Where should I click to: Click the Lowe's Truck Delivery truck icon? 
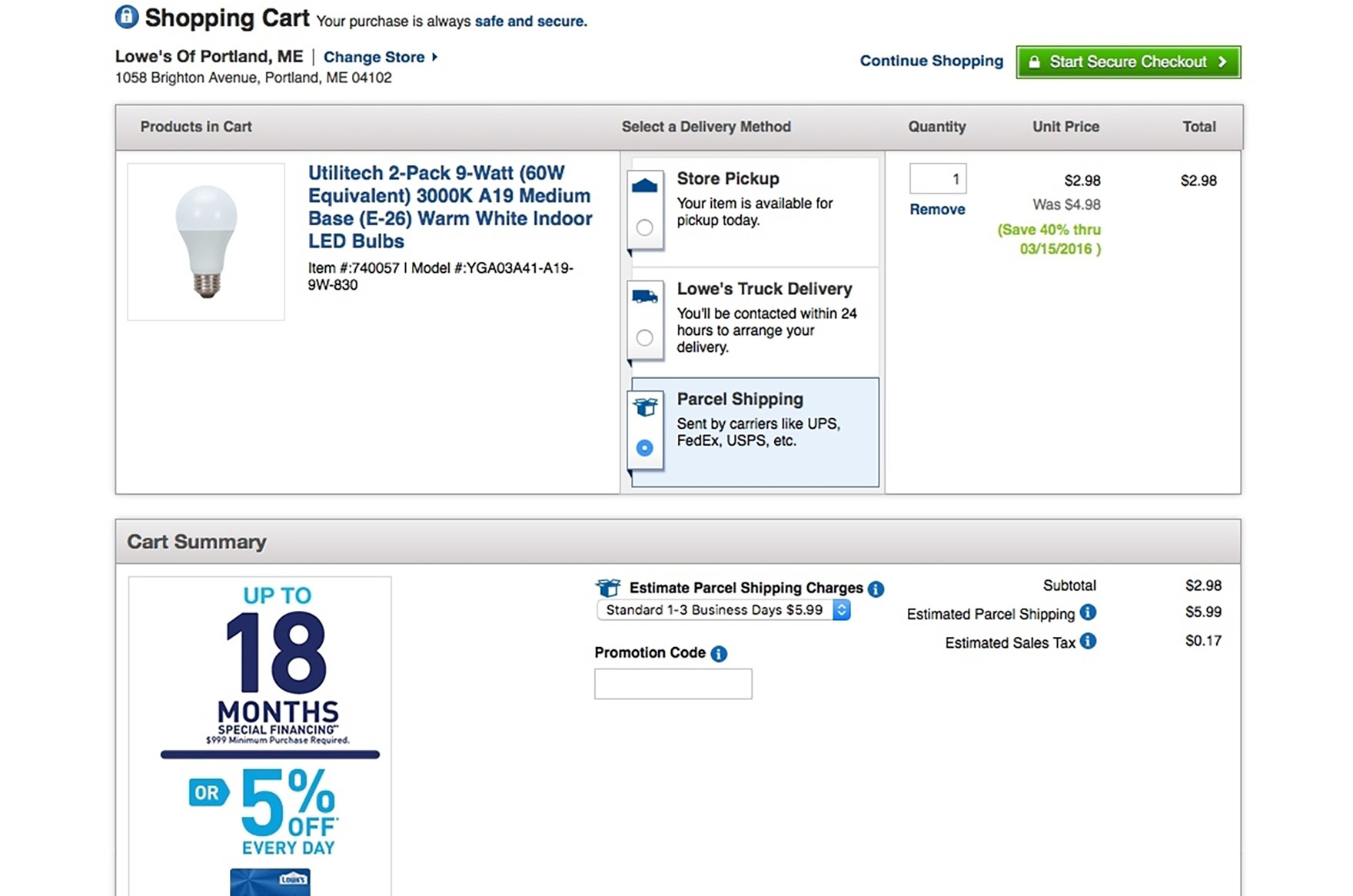[x=644, y=297]
